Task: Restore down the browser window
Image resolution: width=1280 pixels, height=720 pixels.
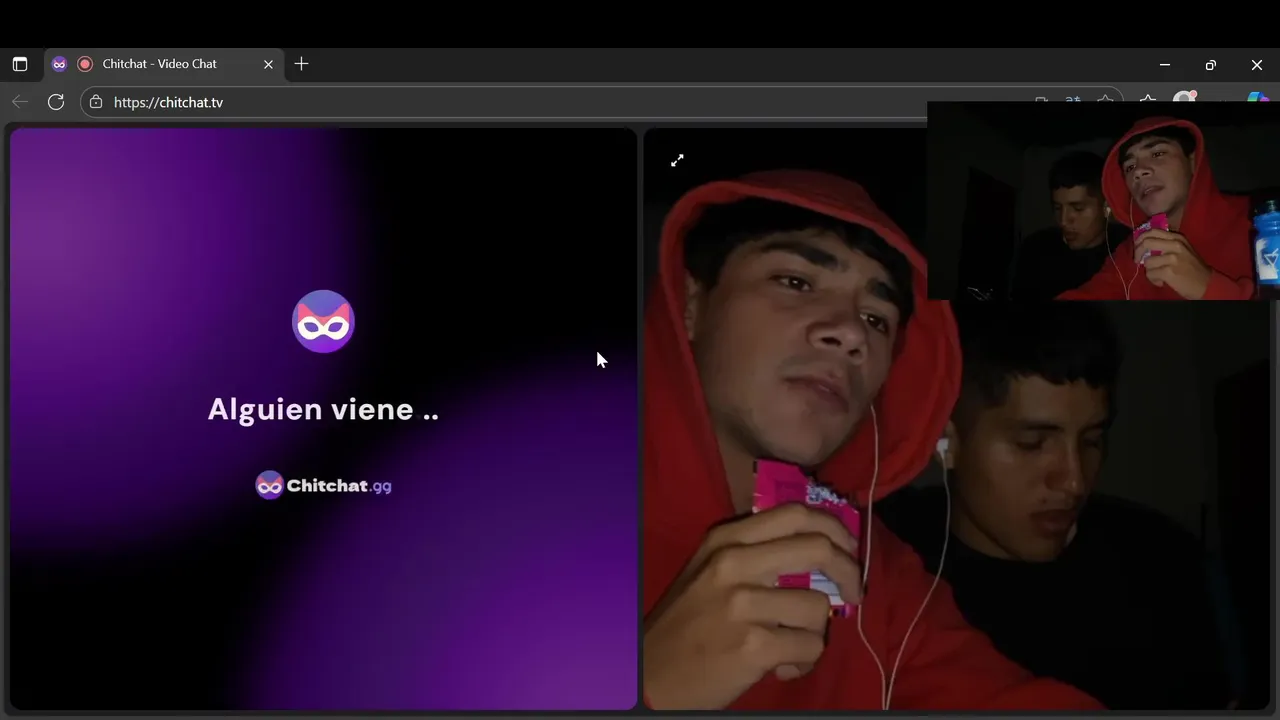Action: (x=1211, y=64)
